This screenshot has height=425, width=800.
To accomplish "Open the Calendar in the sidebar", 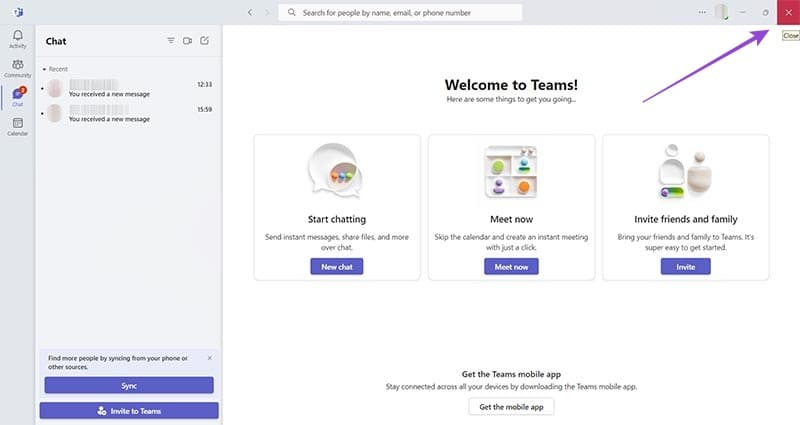I will tap(17, 127).
